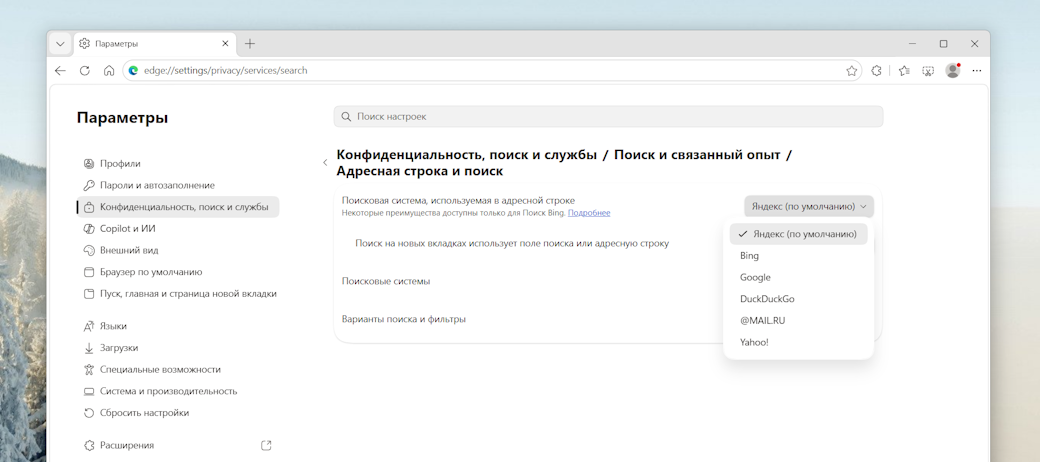The width and height of the screenshot is (1040, 462).
Task: Click the Браузер по умолчанию icon
Action: coord(88,272)
